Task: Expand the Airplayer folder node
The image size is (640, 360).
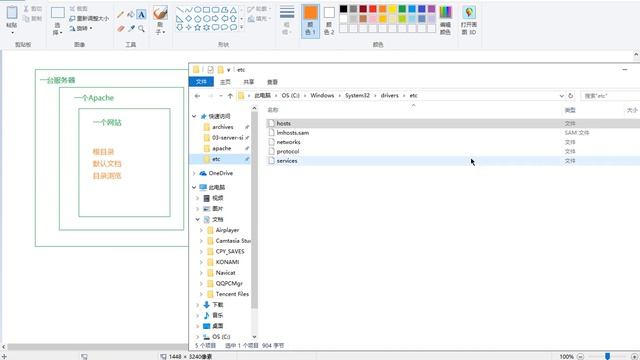Action: click(x=201, y=230)
